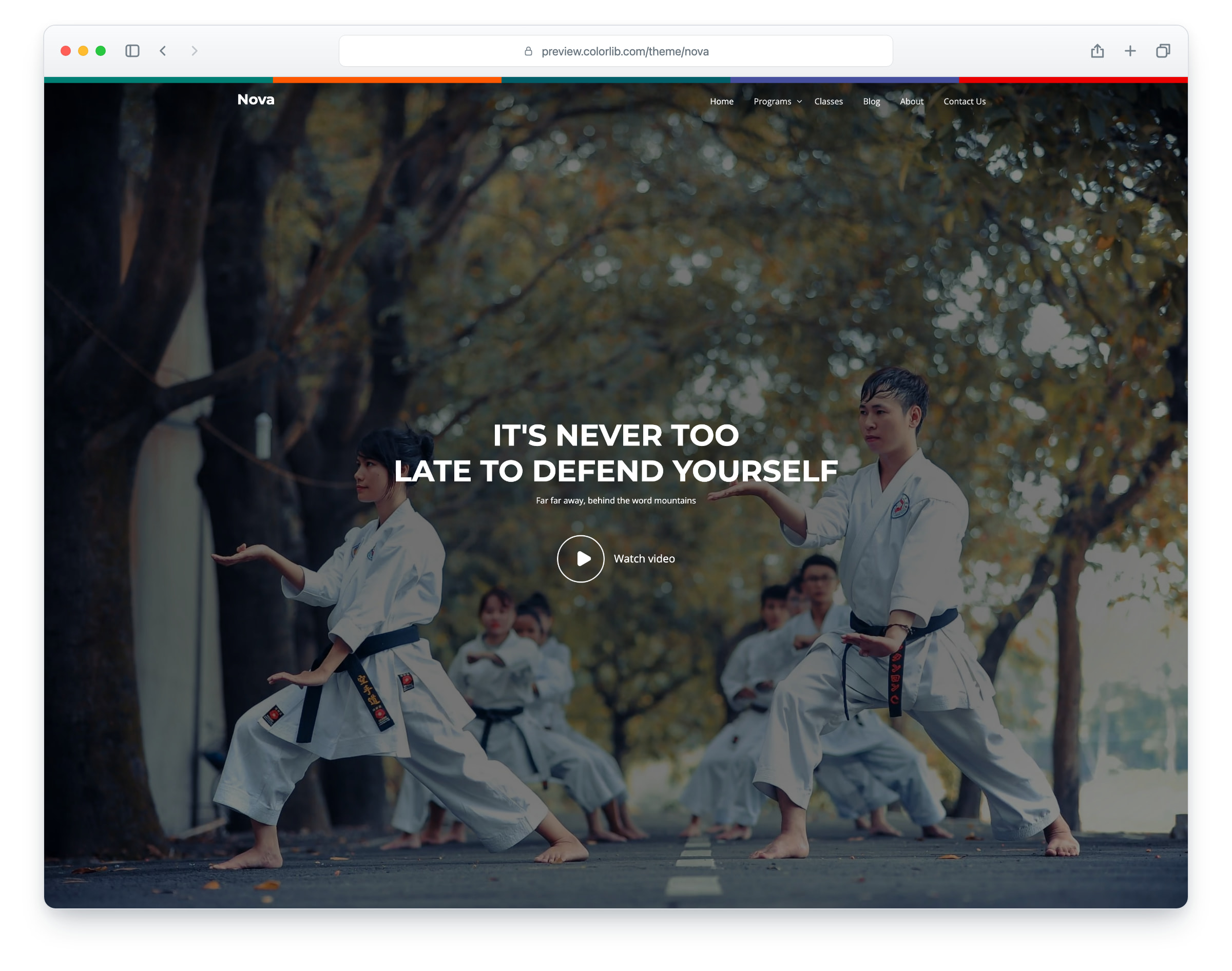Visit the About page

click(911, 101)
